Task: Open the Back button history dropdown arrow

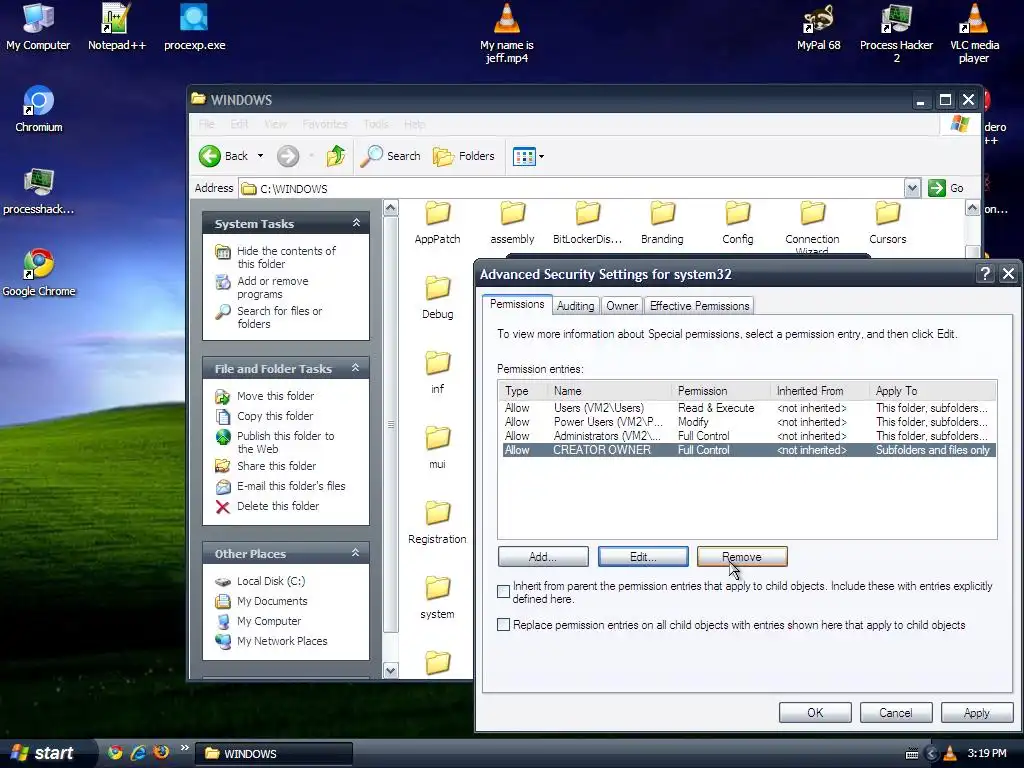Action: (x=261, y=156)
